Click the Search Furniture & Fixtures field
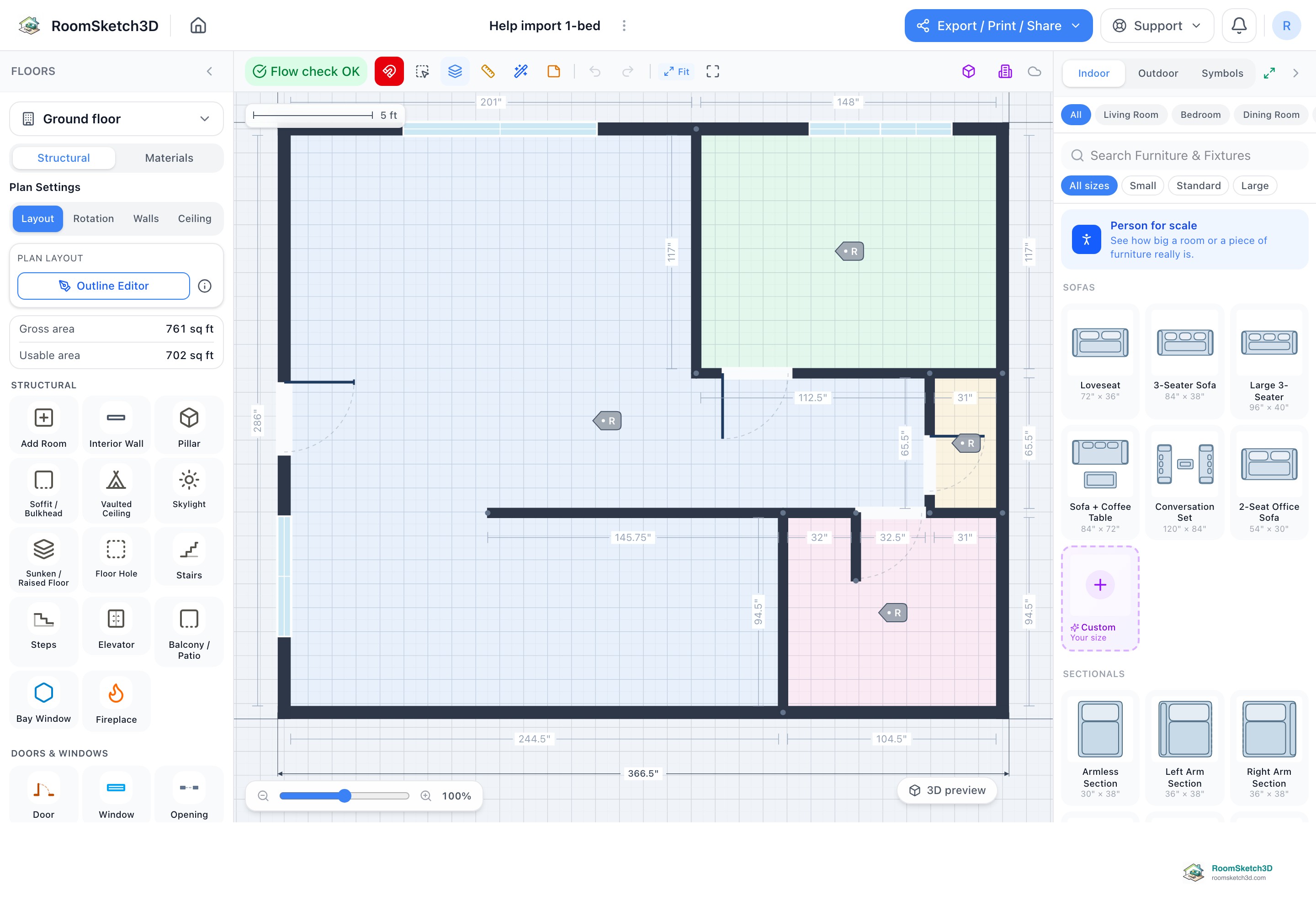Screen dimensions: 1316x900 (1184, 156)
